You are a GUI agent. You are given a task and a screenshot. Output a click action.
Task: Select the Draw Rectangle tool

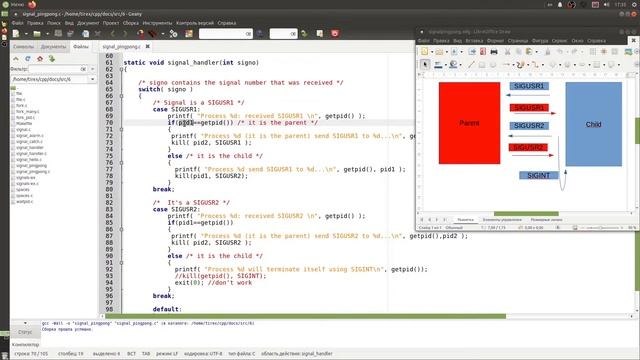482,64
